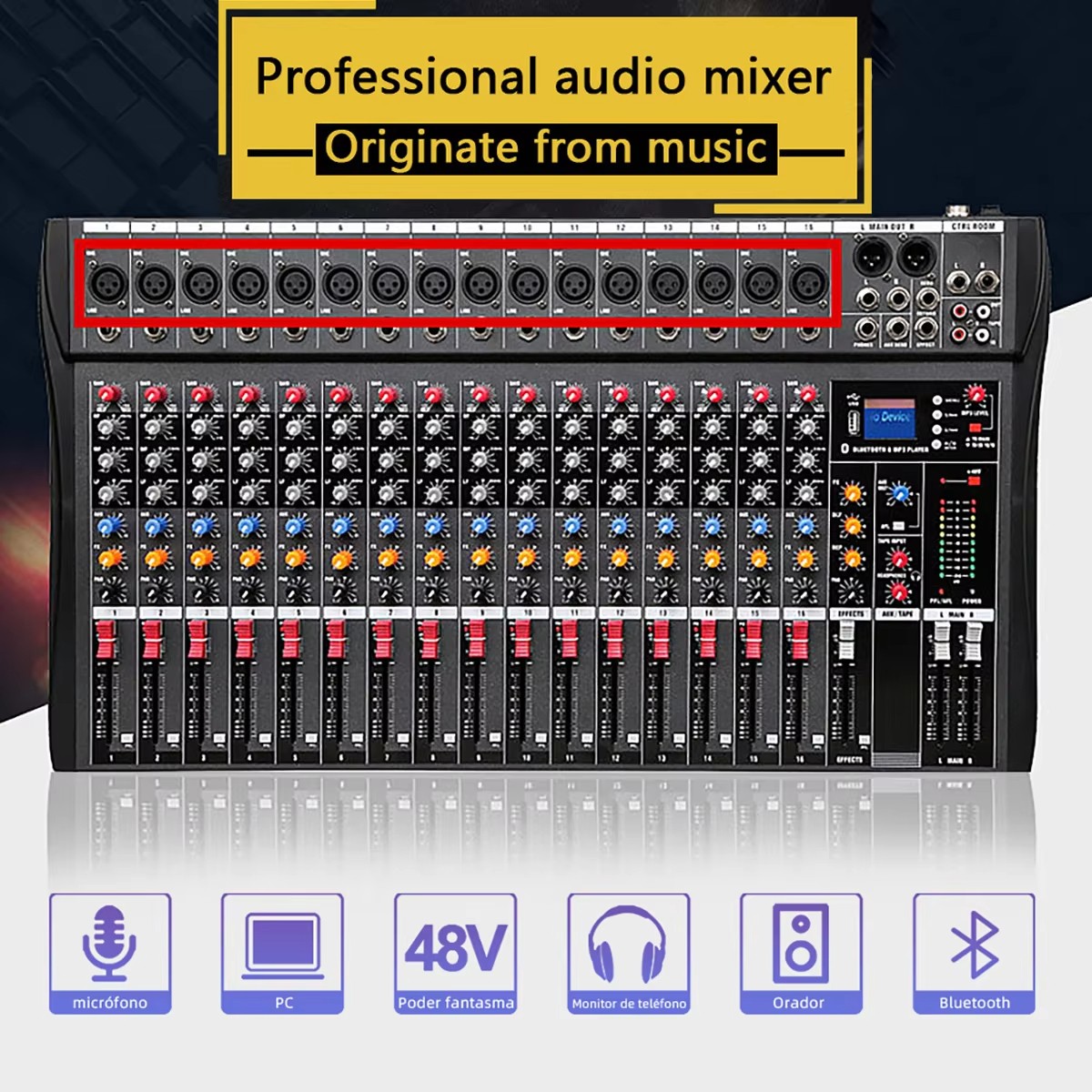Click channel 12 XLR mic input
Image resolution: width=1092 pixels, height=1092 pixels.
click(x=621, y=284)
